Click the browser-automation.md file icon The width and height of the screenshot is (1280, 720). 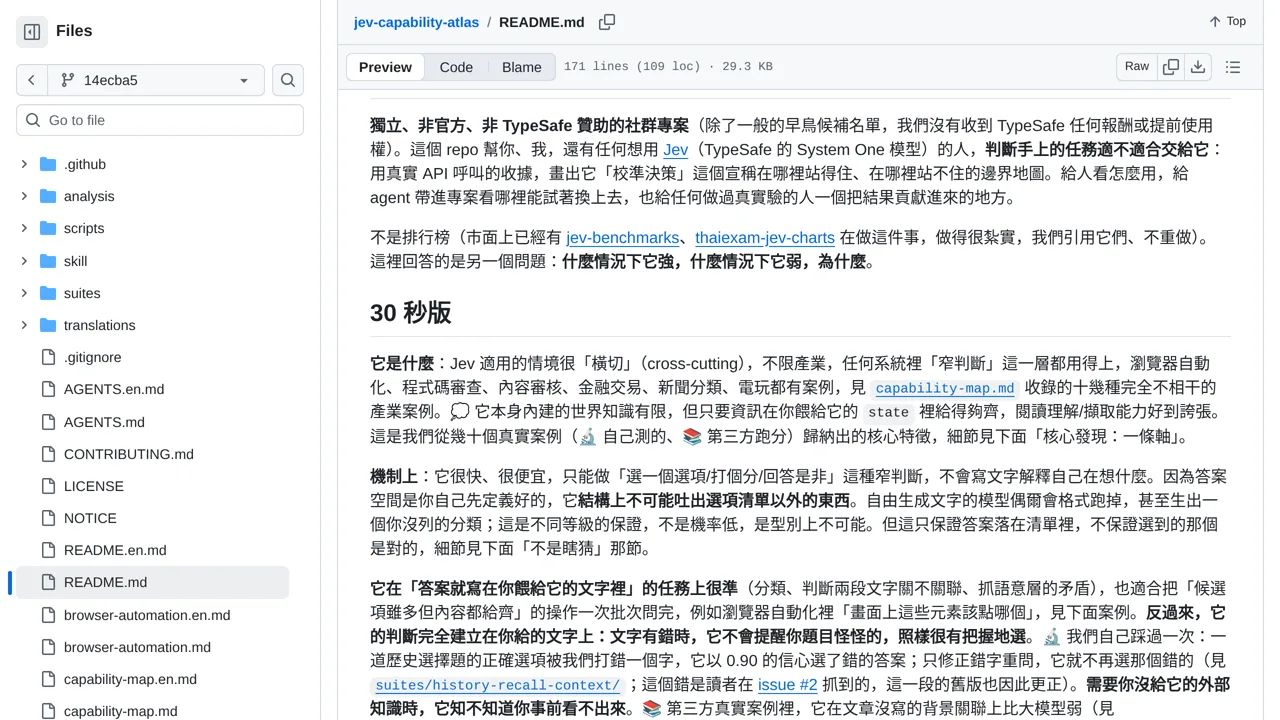tap(48, 647)
